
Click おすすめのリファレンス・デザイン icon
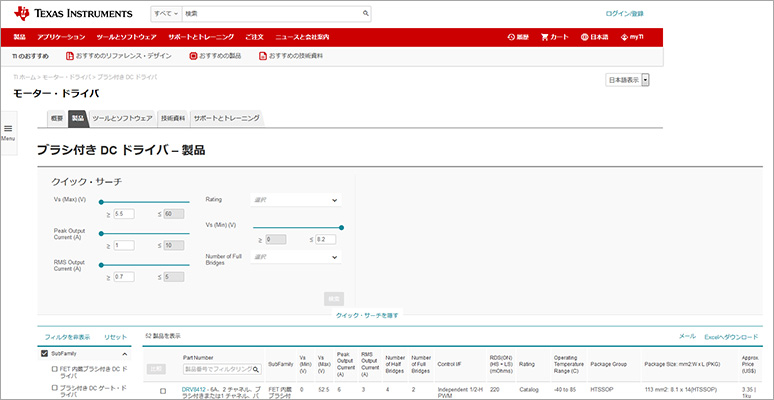tap(70, 56)
